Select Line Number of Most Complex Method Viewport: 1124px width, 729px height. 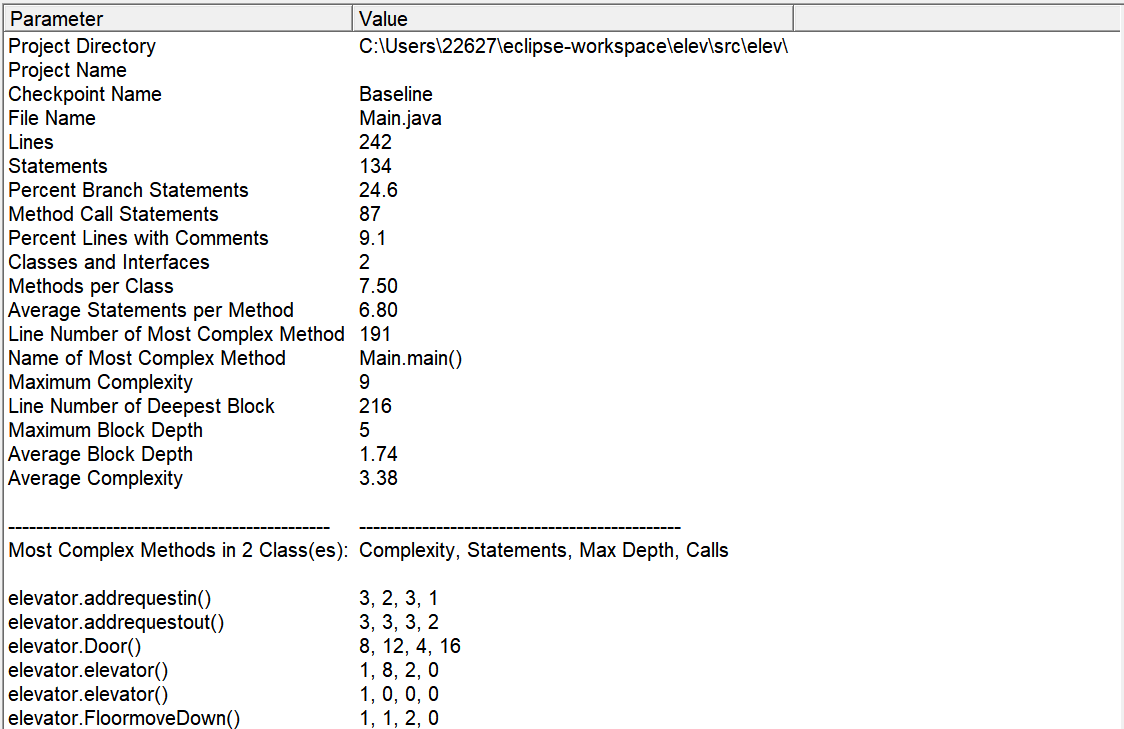176,335
